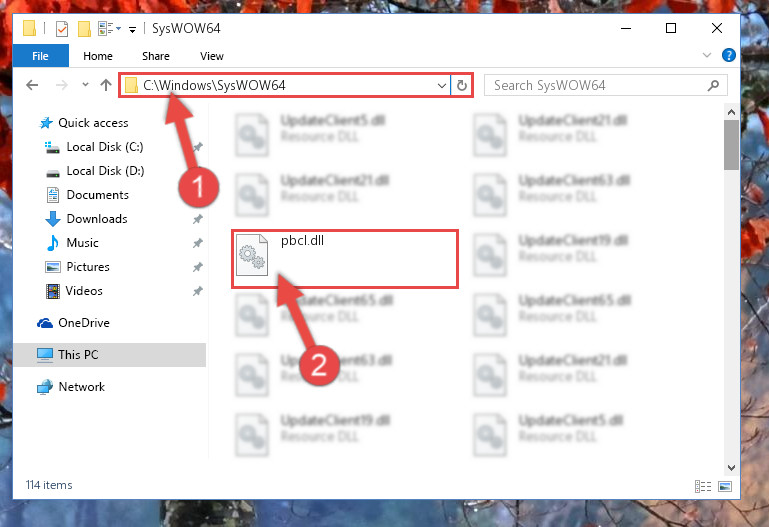Viewport: 769px width, 527px height.
Task: Switch to the View ribbon tab
Action: 212,56
